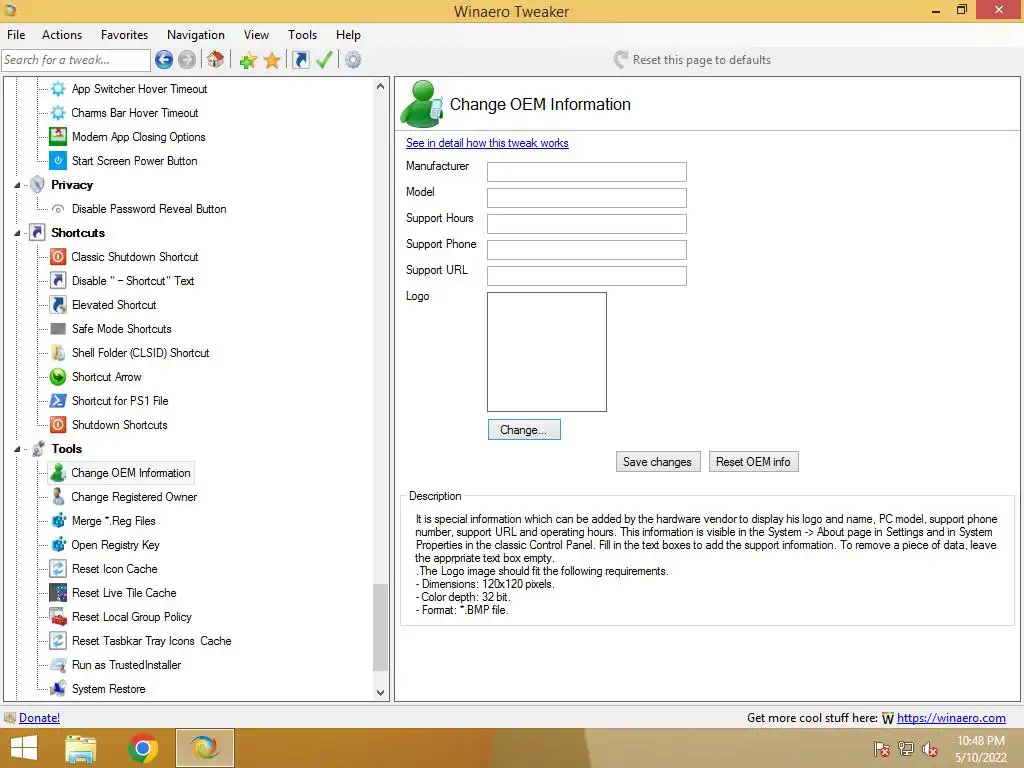Click the Support Phone text field
The height and width of the screenshot is (768, 1024).
tap(586, 250)
